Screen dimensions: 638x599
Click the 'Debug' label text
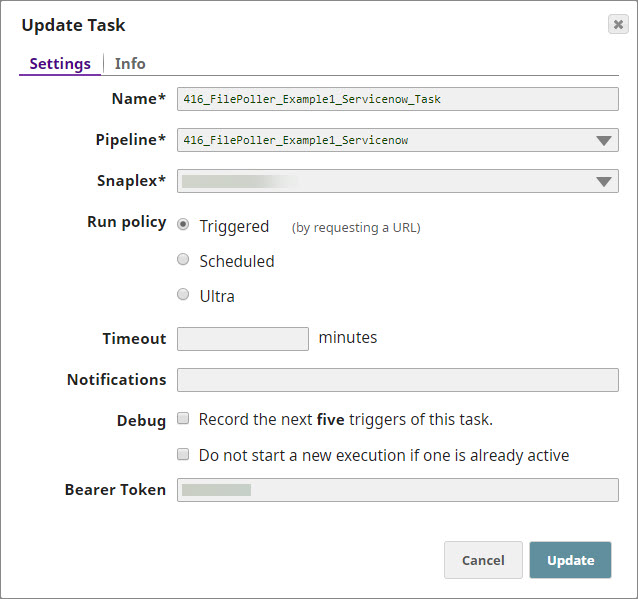pos(141,421)
